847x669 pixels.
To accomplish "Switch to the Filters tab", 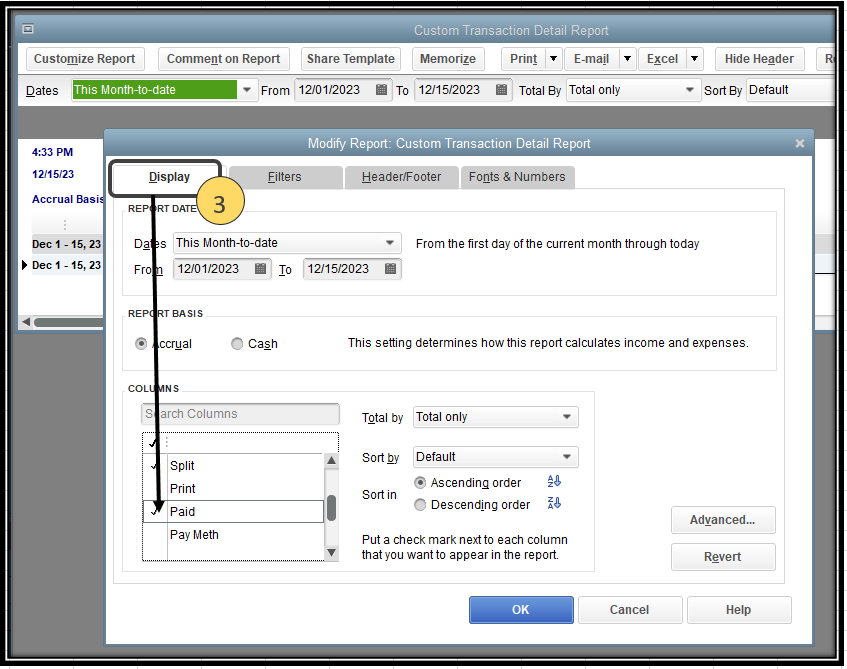I will pos(285,177).
